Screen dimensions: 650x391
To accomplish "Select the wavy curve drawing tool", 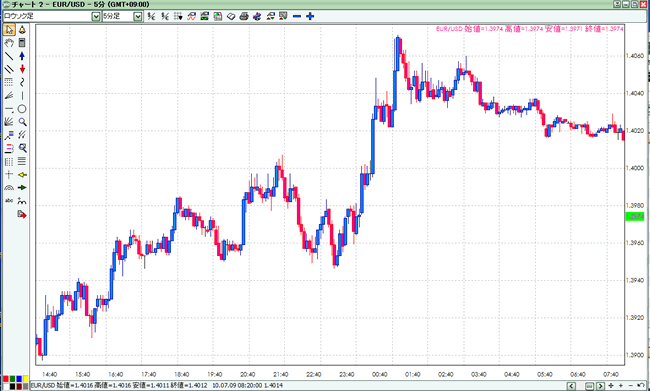I will (x=22, y=83).
